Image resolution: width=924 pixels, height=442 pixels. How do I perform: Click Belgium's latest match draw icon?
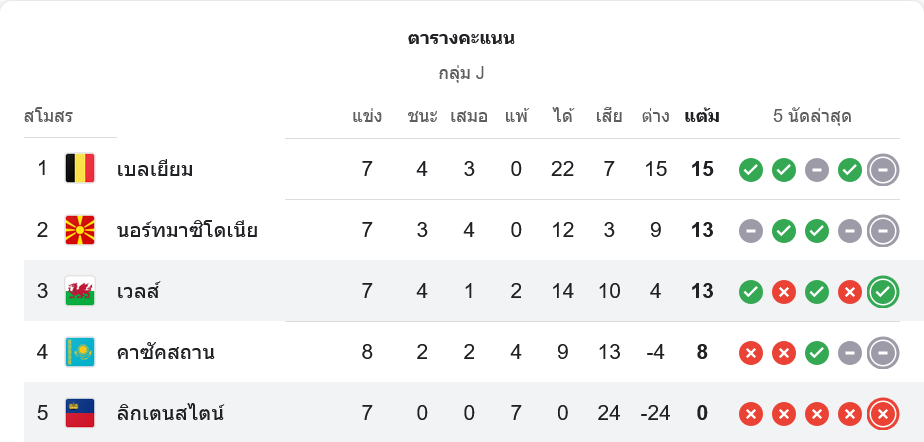pos(882,170)
